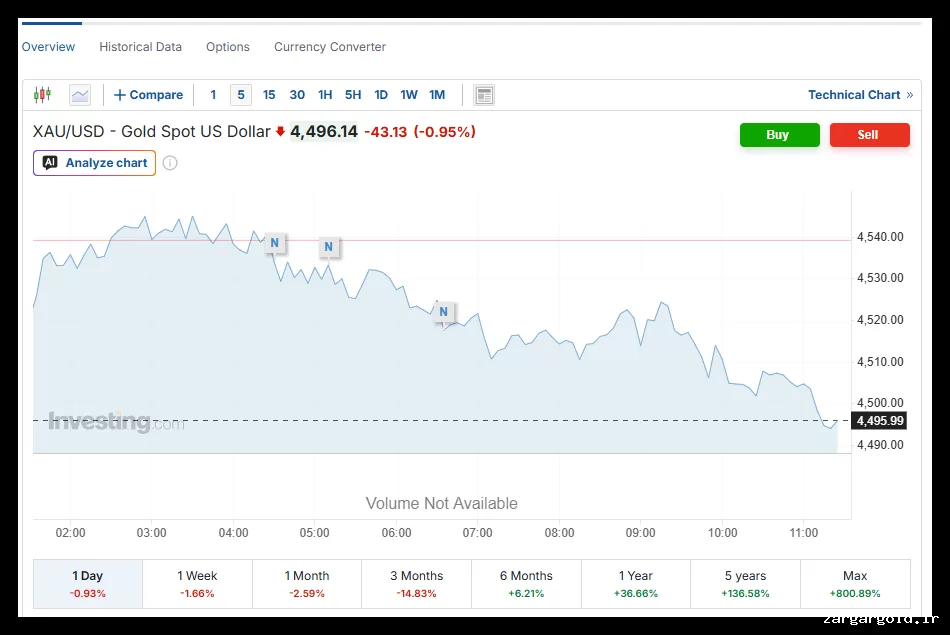Open the Historical Data tab
Screen dimensions: 950x635
point(141,47)
